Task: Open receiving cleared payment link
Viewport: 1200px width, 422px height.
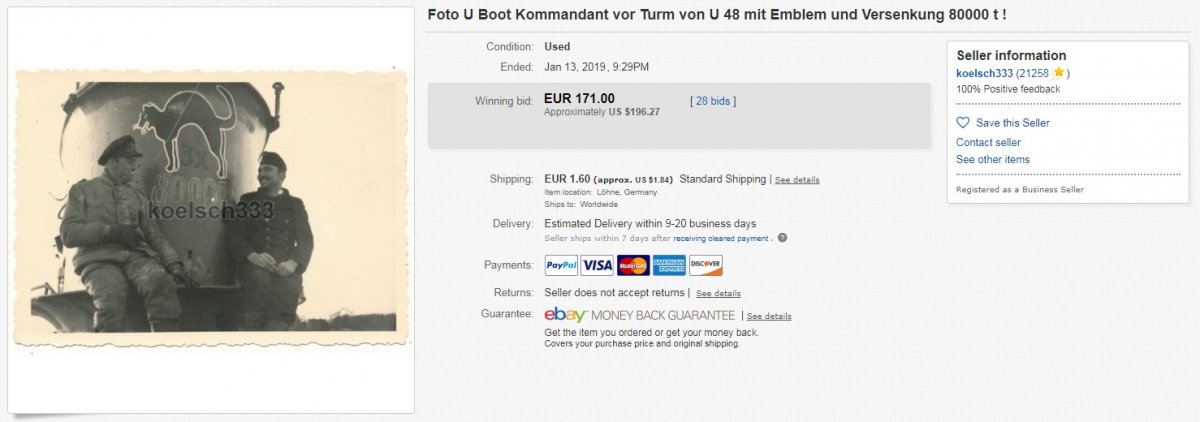Action: point(721,239)
